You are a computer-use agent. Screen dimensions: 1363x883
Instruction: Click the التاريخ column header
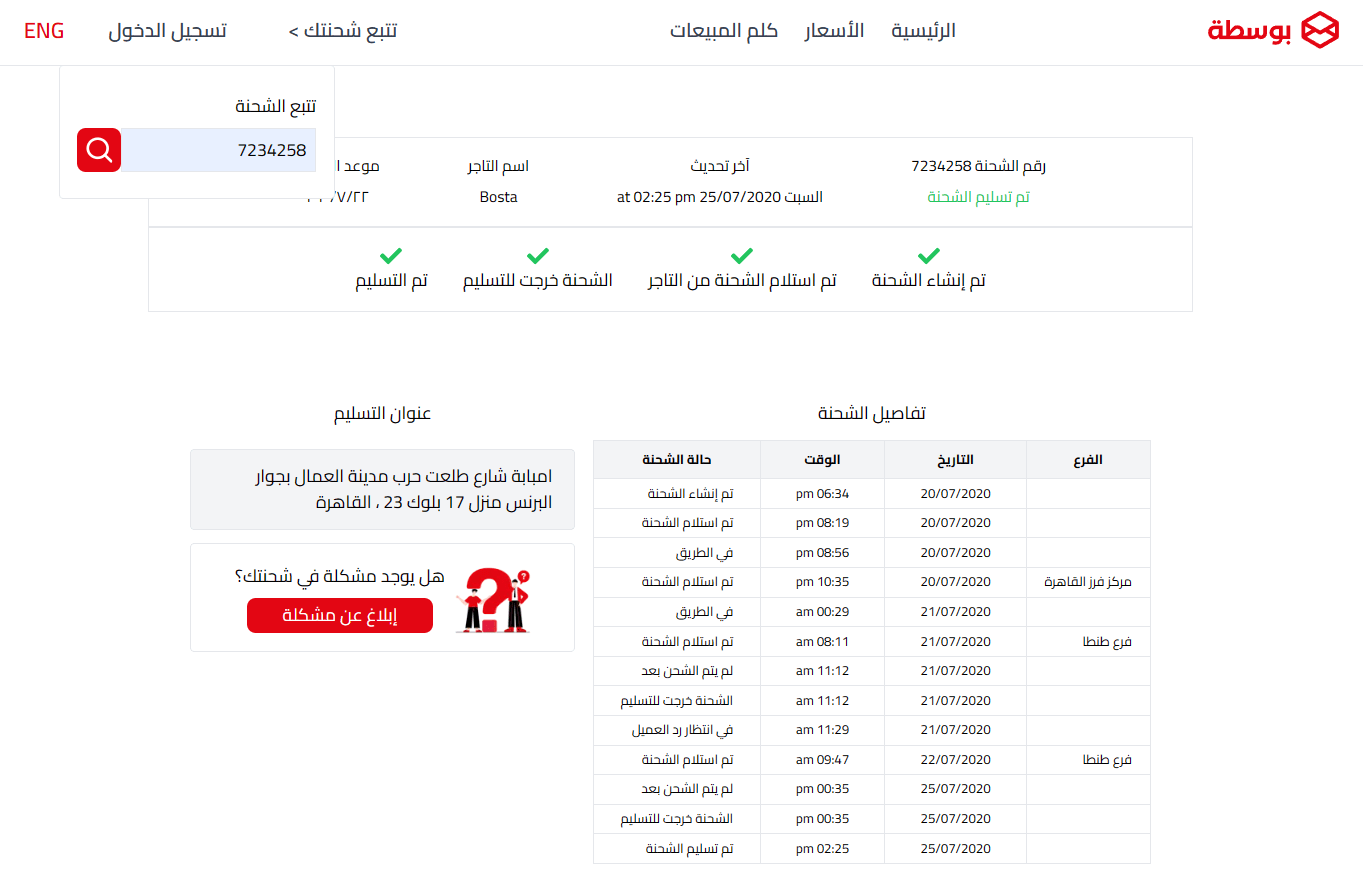coord(955,460)
